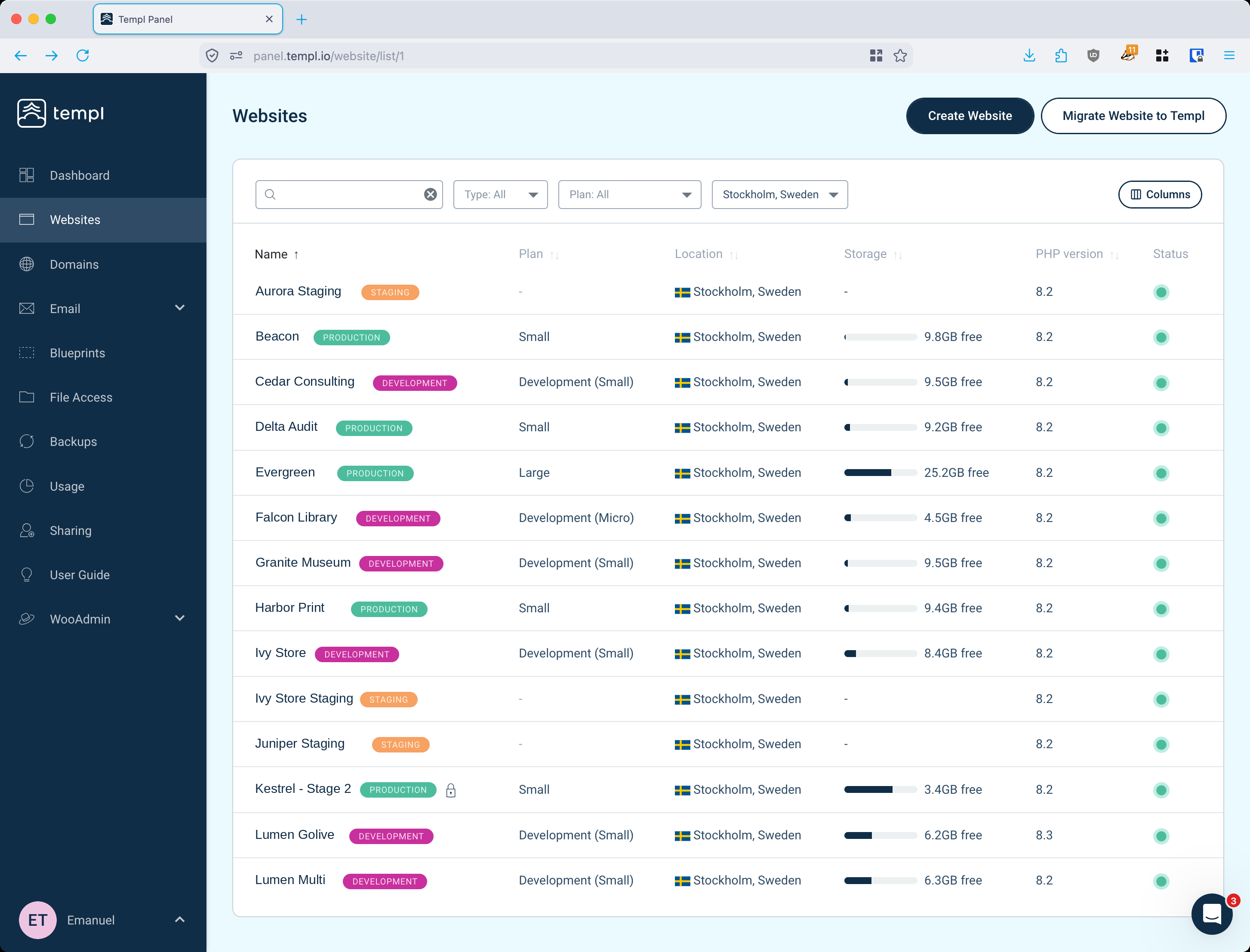Screen dimensions: 1250x952
Task: Click the status dot for Falcon Library
Action: 1161,518
